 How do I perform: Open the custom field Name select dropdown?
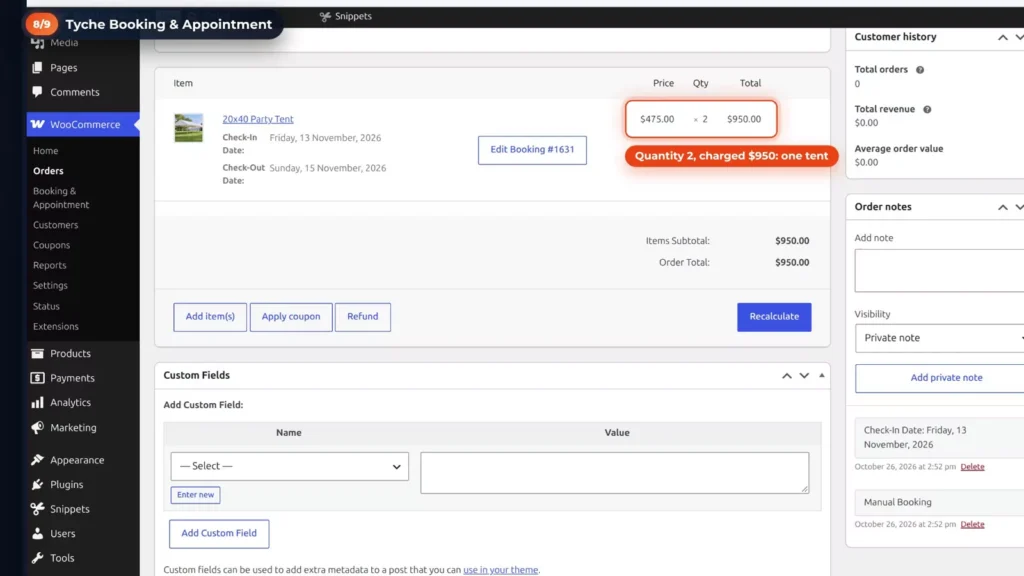pos(289,466)
